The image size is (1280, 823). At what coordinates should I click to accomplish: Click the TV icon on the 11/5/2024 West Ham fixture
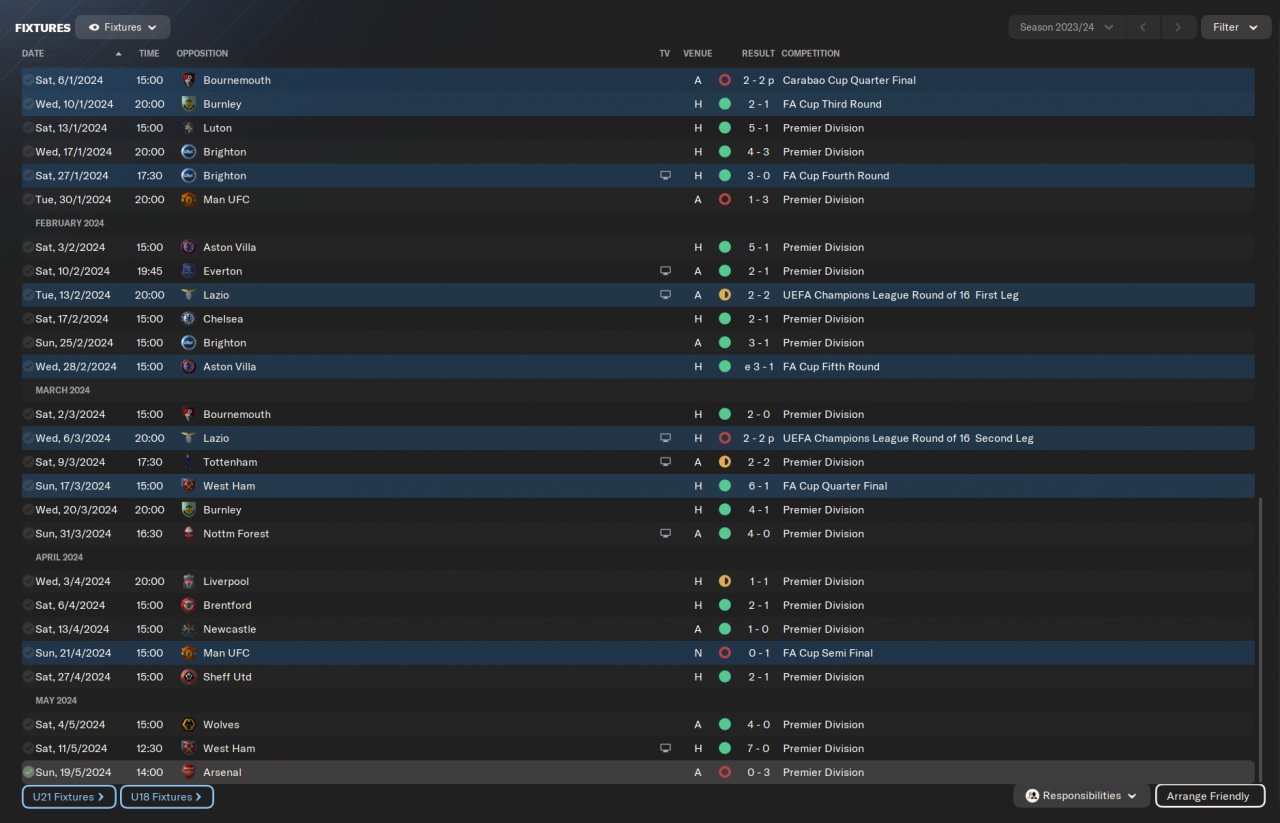pos(665,748)
